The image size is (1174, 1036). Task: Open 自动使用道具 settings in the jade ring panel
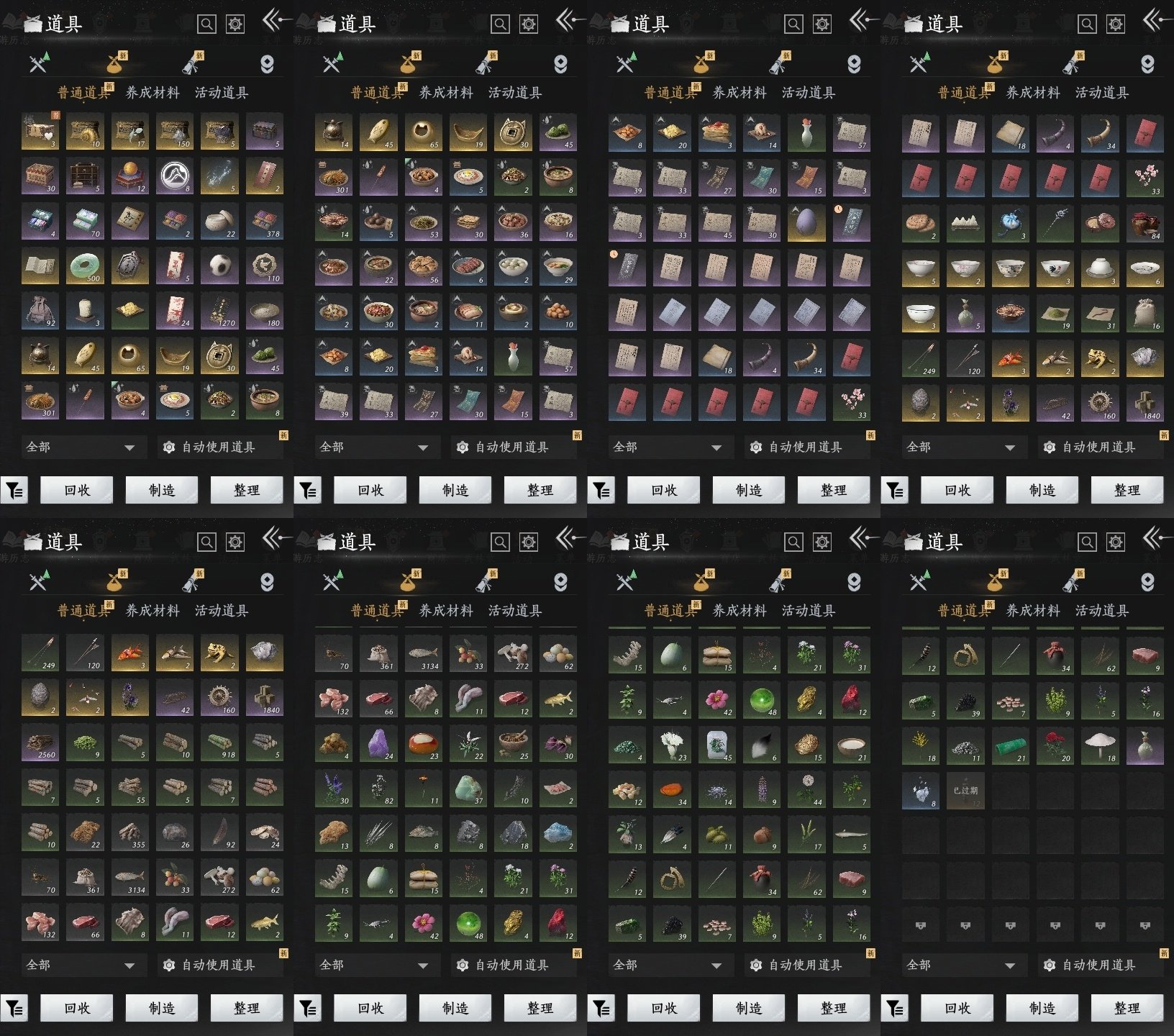pyautogui.click(x=210, y=447)
